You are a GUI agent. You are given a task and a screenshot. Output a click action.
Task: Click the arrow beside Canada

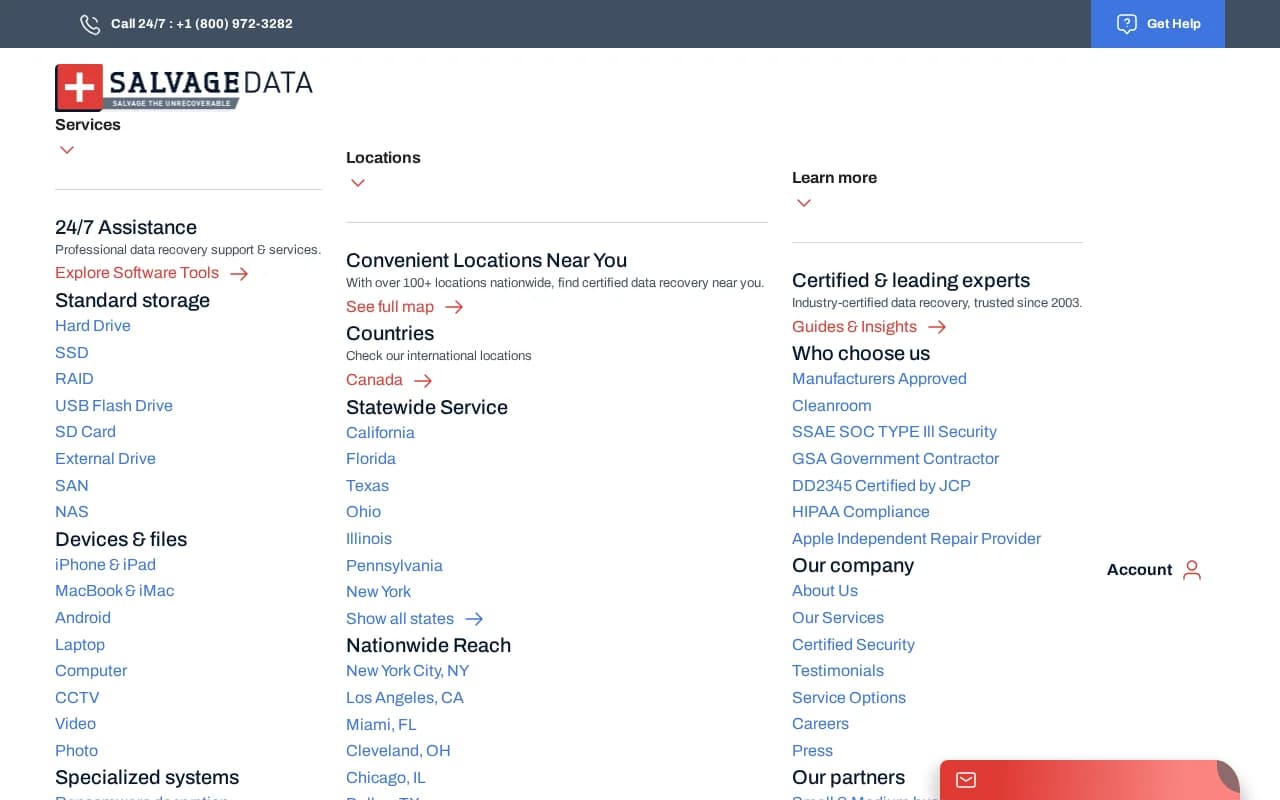pyautogui.click(x=421, y=380)
